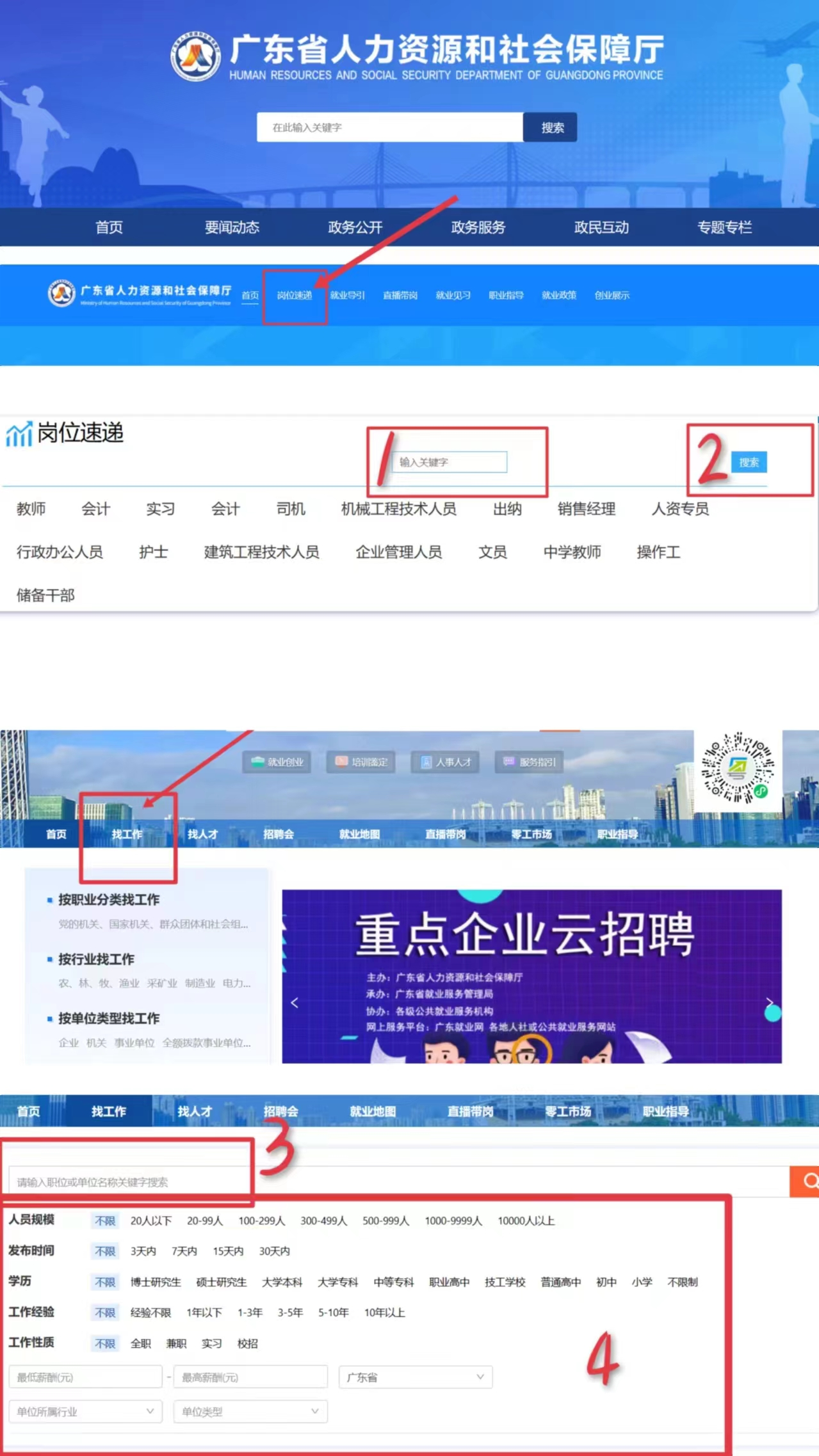Open the 就业创业 icon button
This screenshot has height=1456, width=819.
[277, 762]
